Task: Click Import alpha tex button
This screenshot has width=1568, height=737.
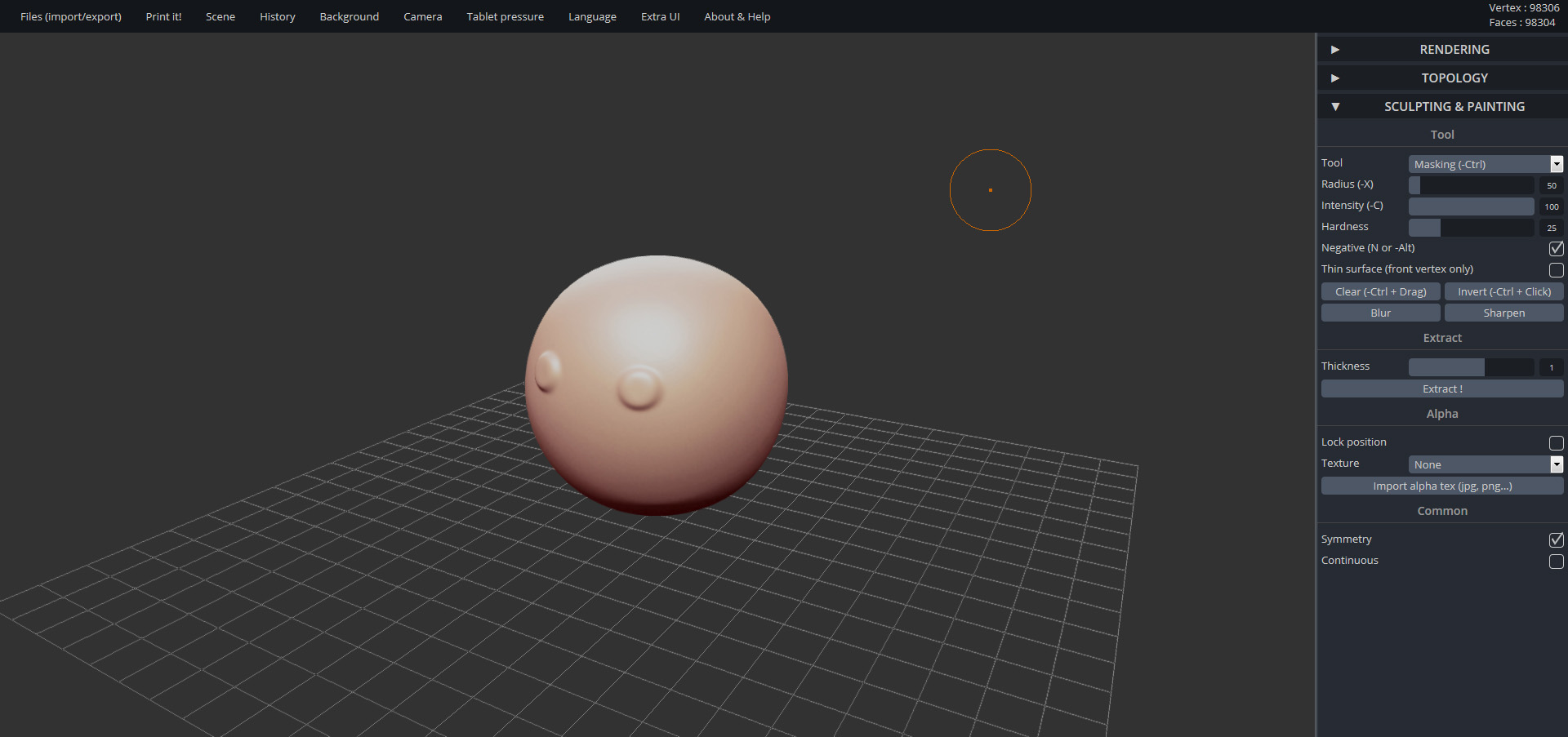Action: [1441, 486]
